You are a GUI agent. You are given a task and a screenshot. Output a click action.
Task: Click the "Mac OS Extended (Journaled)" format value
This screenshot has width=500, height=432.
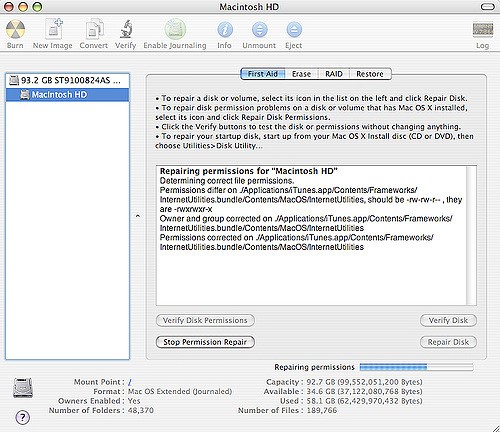click(x=180, y=391)
